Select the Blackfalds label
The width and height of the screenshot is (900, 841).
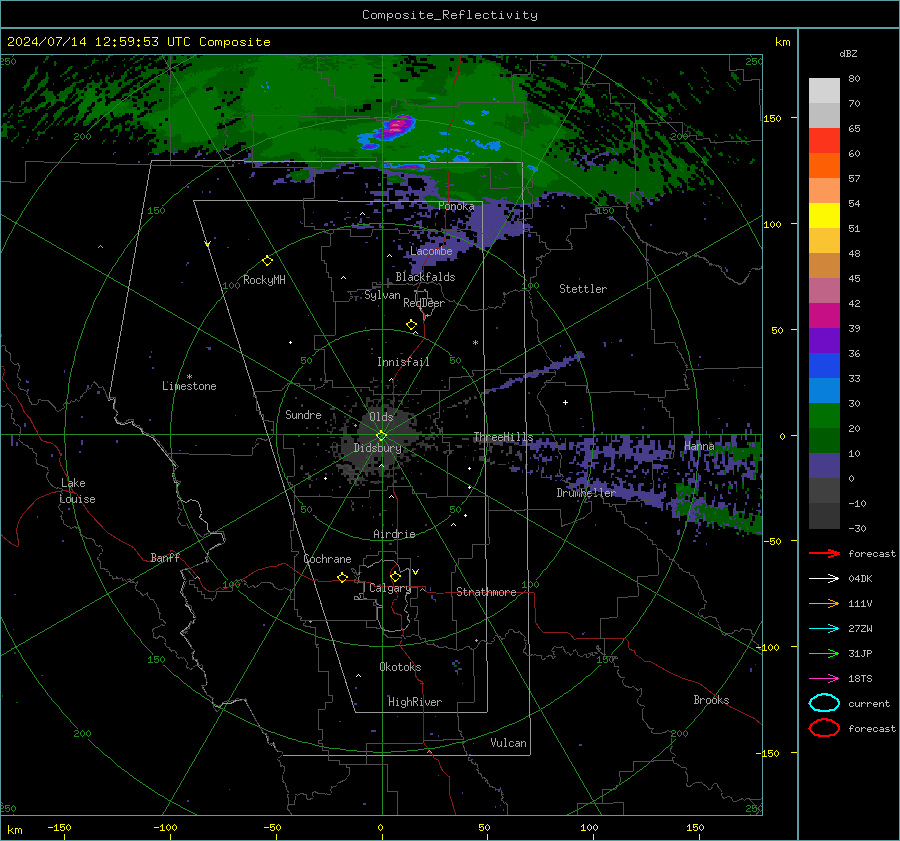pyautogui.click(x=425, y=277)
